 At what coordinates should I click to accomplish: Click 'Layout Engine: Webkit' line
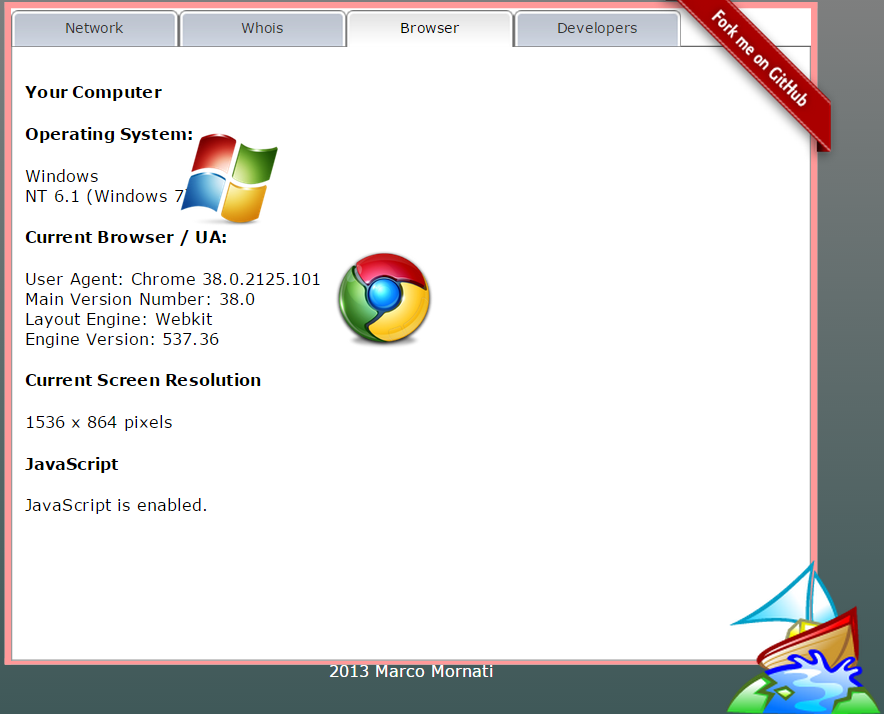point(118,319)
